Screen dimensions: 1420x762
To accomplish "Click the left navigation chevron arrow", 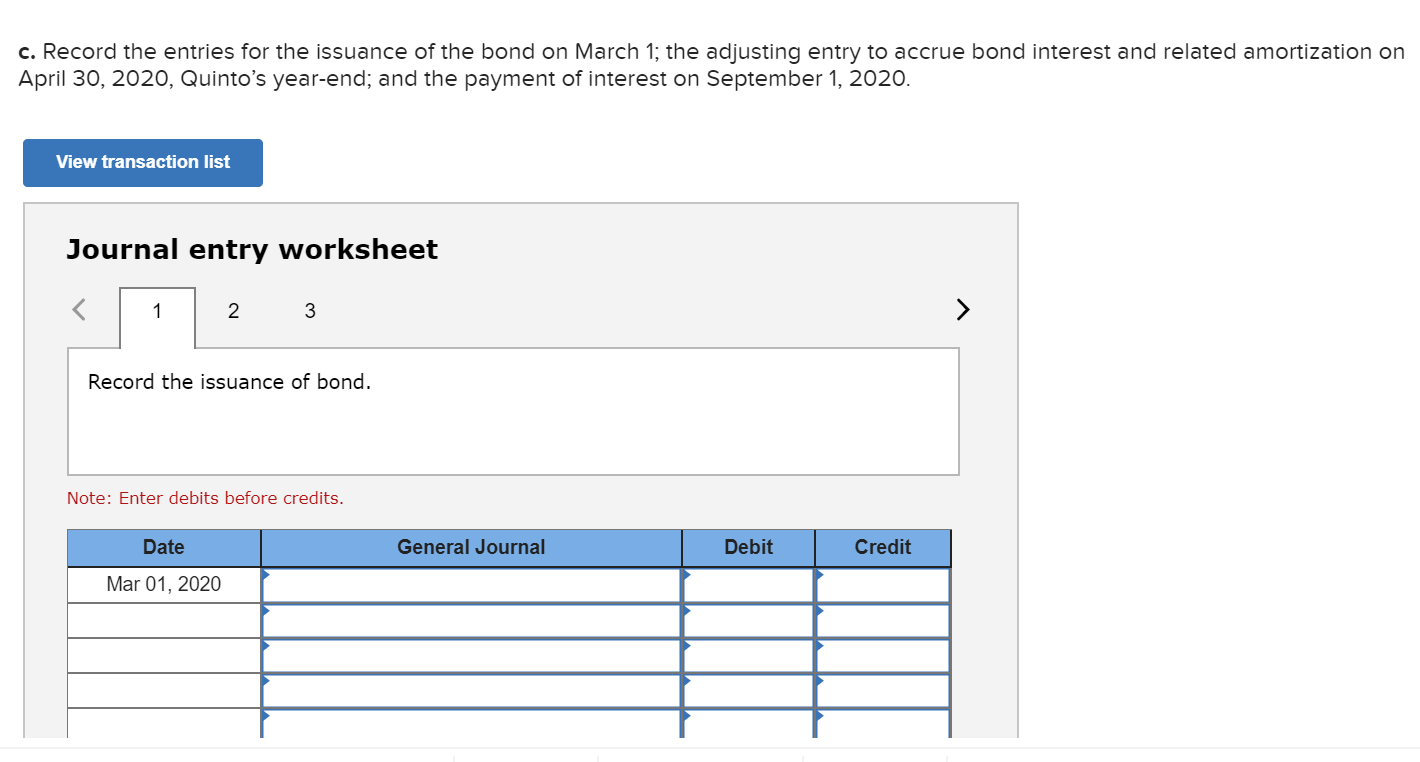I will pyautogui.click(x=77, y=309).
